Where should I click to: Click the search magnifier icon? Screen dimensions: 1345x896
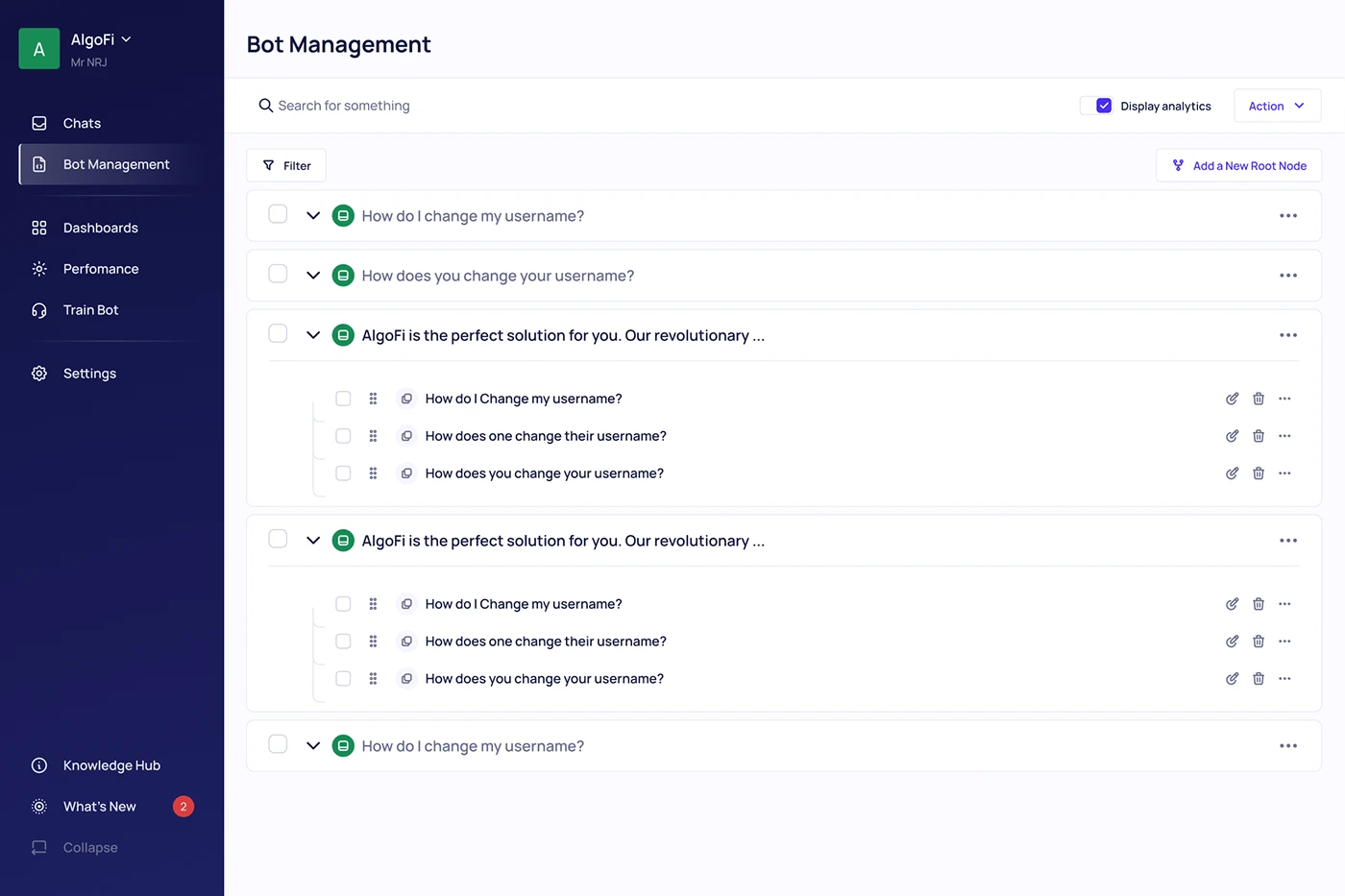[266, 106]
